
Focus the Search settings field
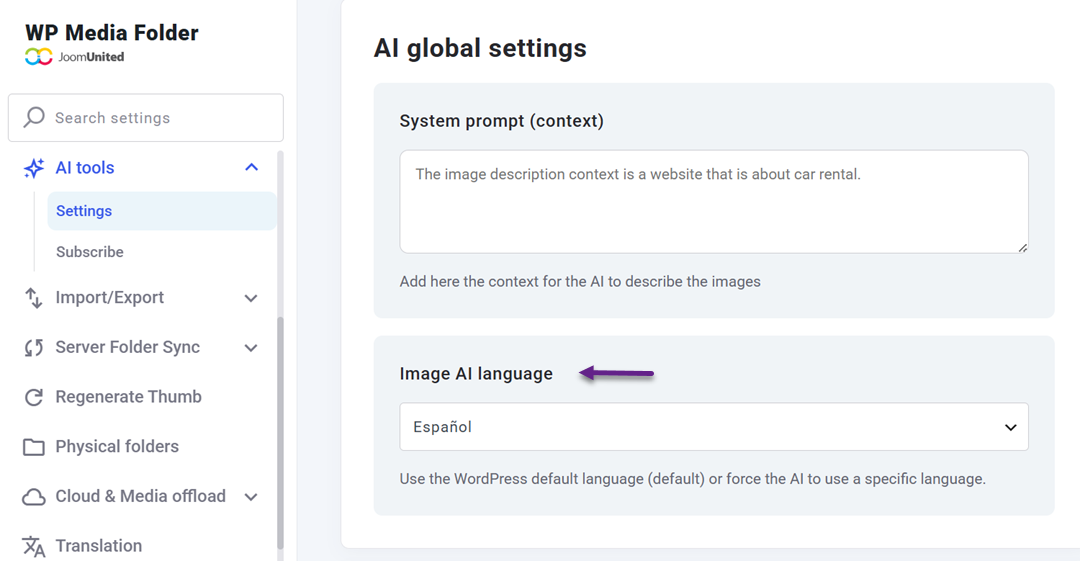(145, 118)
